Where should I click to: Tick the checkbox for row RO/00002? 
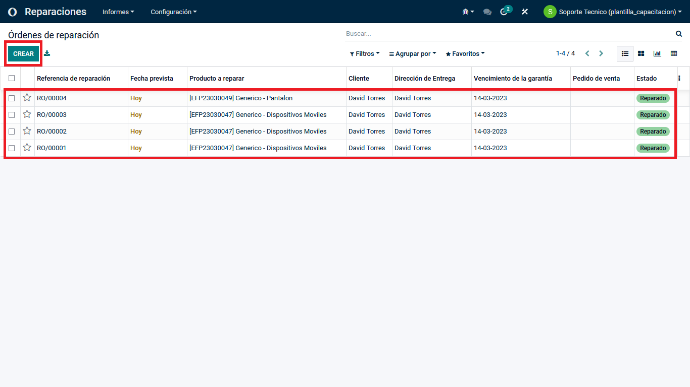point(11,131)
